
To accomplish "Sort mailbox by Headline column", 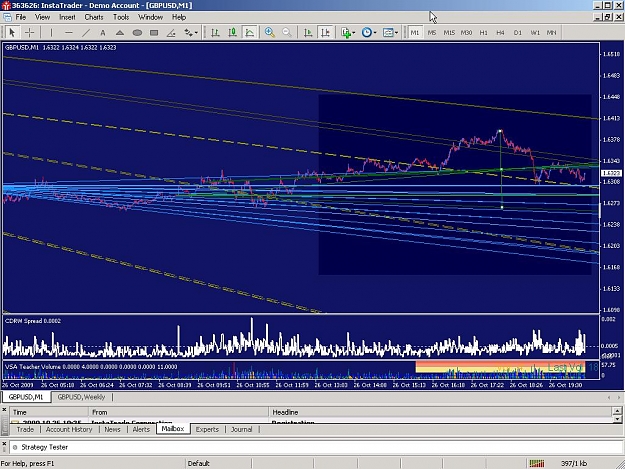I will click(440, 412).
